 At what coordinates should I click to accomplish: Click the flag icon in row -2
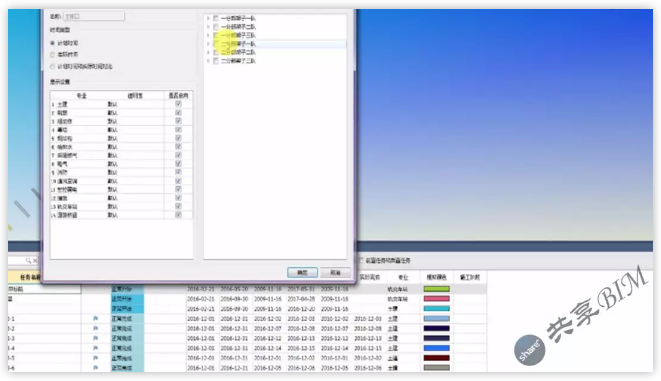tap(95, 329)
